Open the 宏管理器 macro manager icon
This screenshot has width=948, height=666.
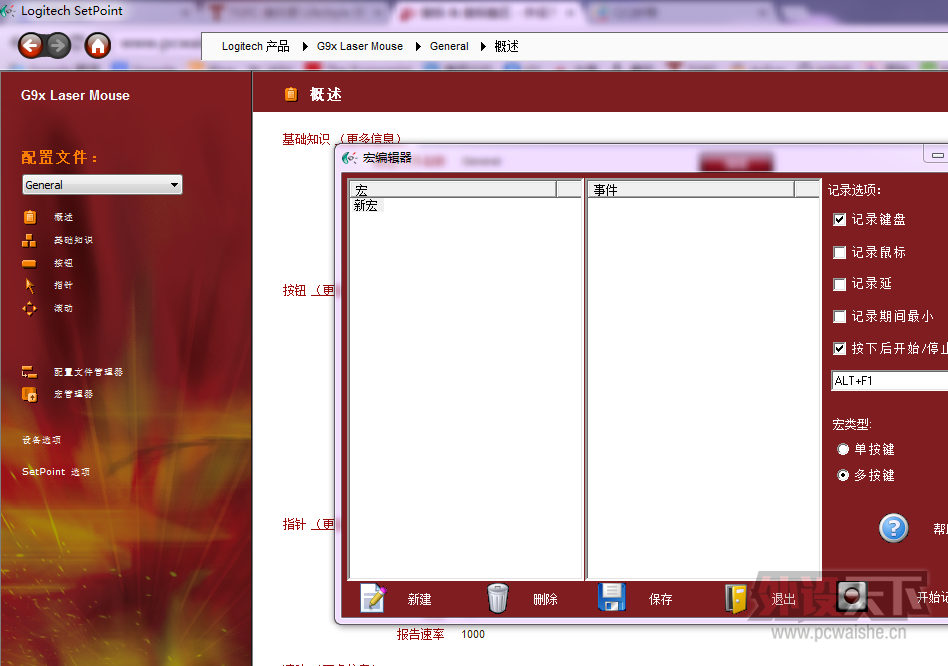(30, 394)
